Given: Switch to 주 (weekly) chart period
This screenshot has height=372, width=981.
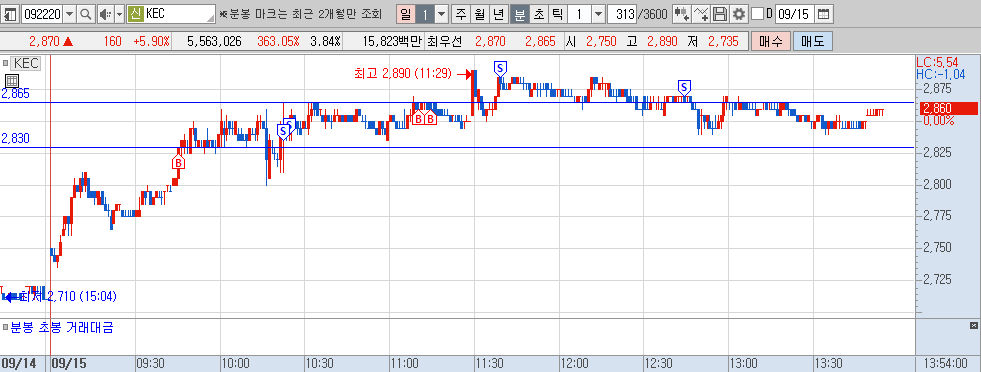Looking at the screenshot, I should 461,13.
